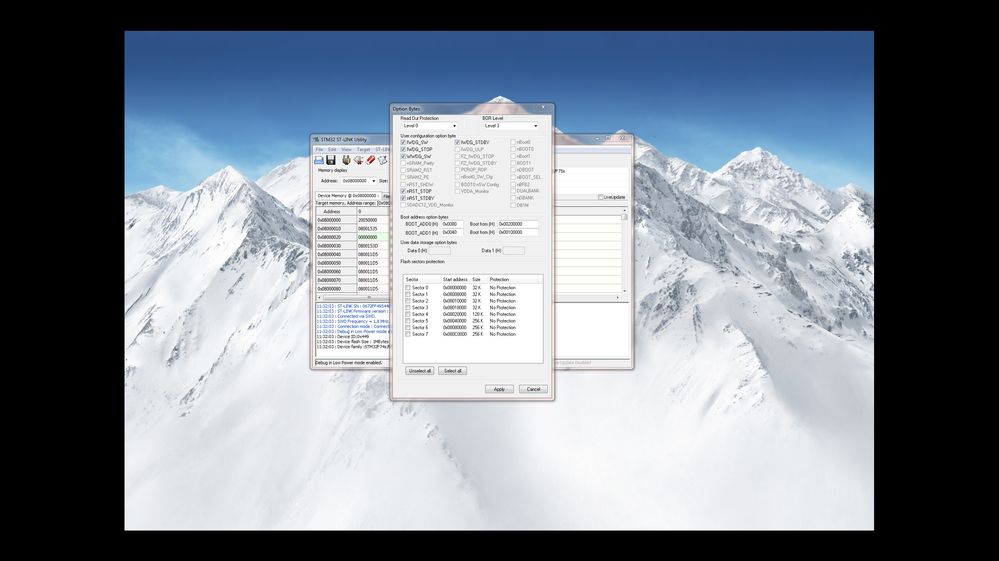This screenshot has width=999, height=561.
Task: Open the Address dropdown in Memory display
Action: tap(359, 181)
